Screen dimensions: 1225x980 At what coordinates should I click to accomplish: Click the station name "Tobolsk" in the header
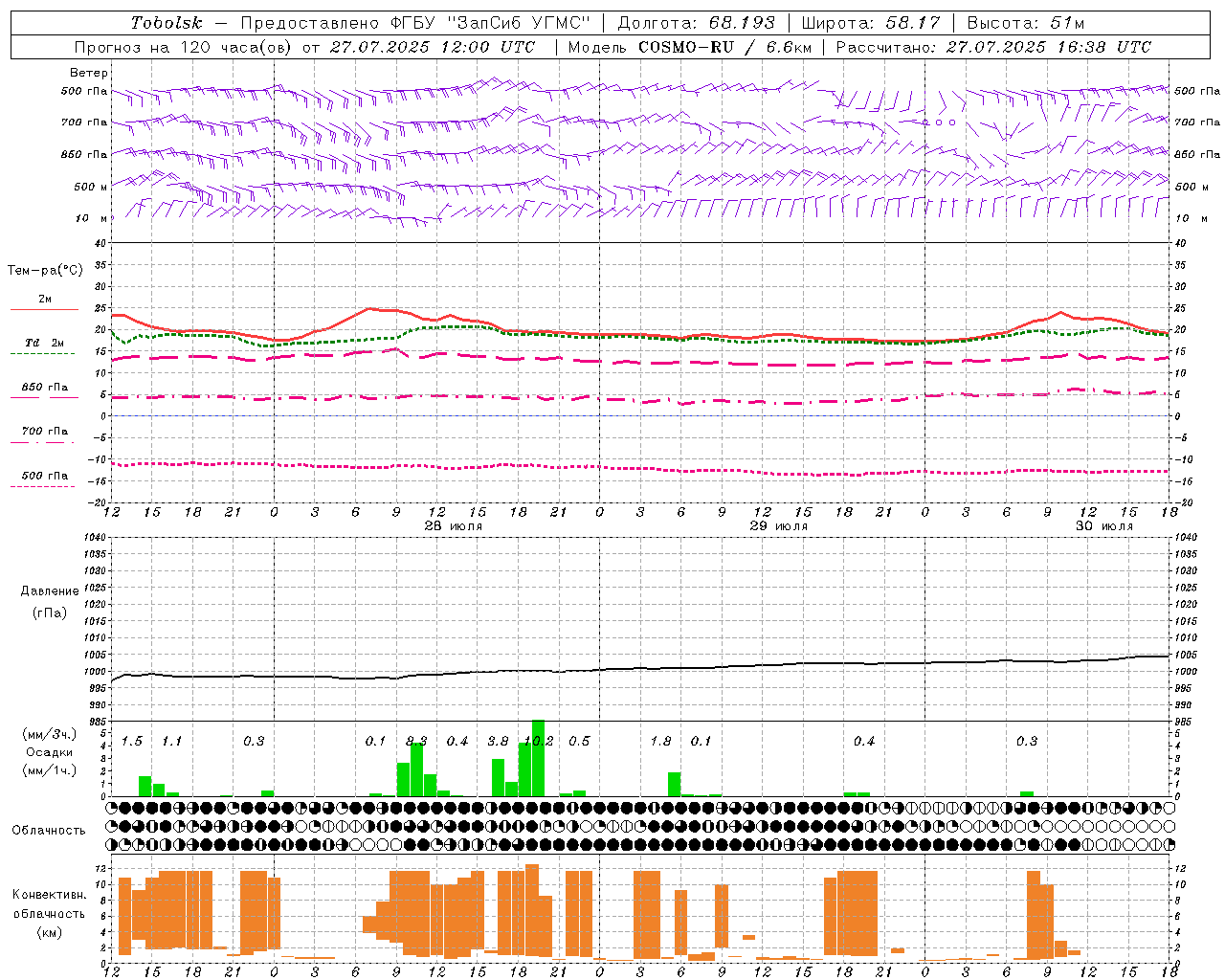(167, 23)
